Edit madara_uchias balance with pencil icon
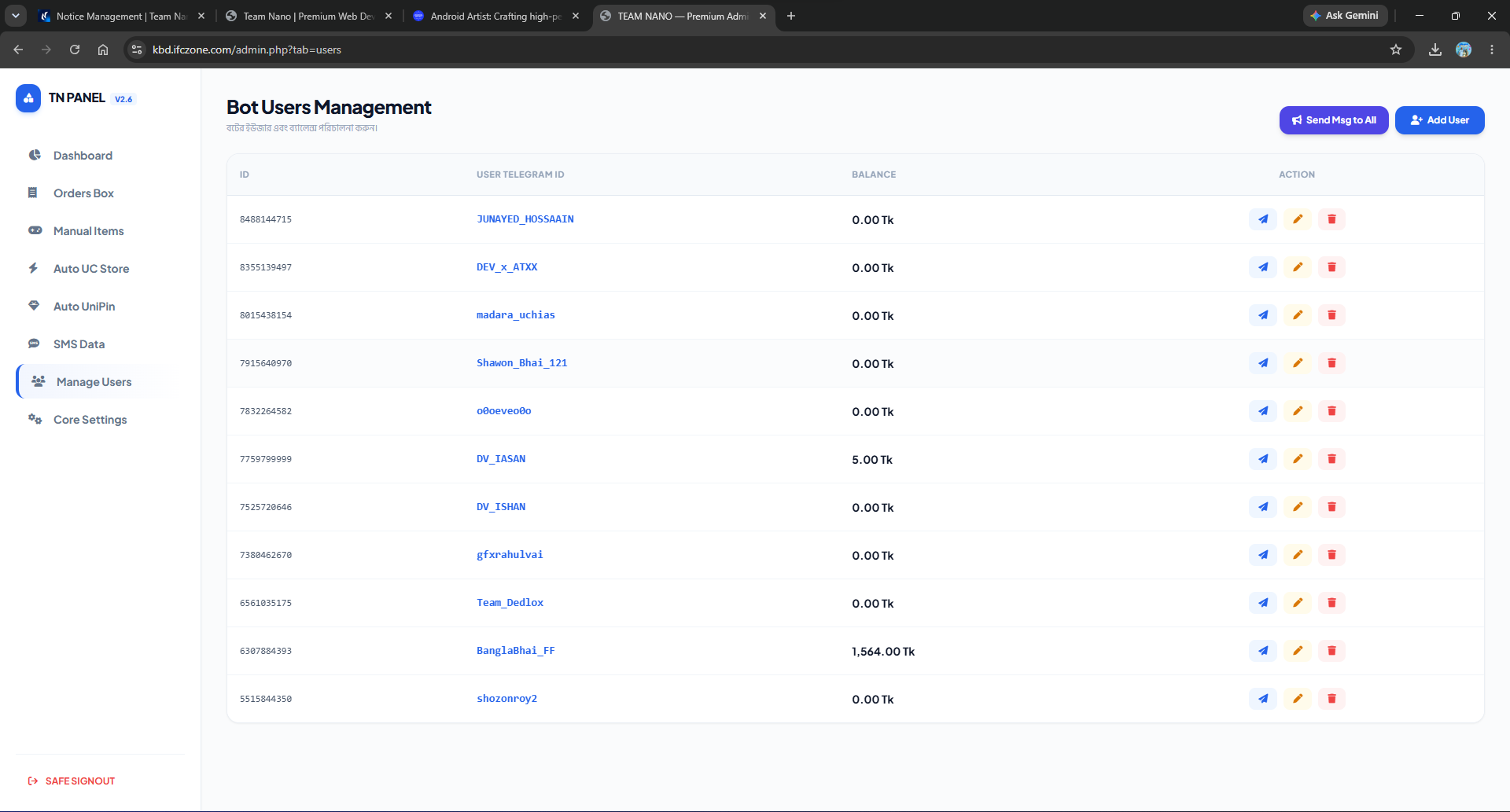This screenshot has height=812, width=1510. click(x=1298, y=315)
